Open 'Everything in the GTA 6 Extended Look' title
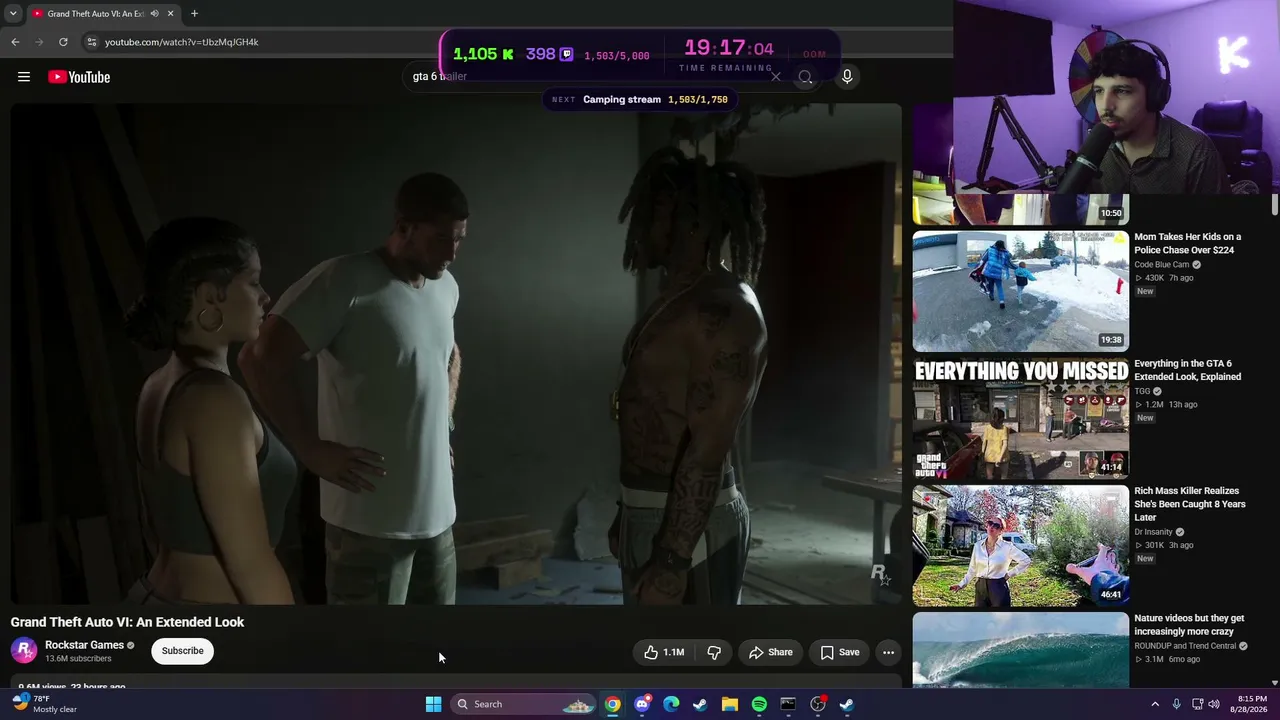 point(1187,370)
